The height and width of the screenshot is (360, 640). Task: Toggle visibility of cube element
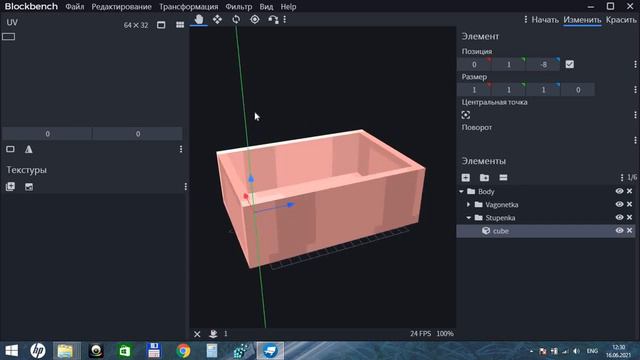(x=619, y=230)
